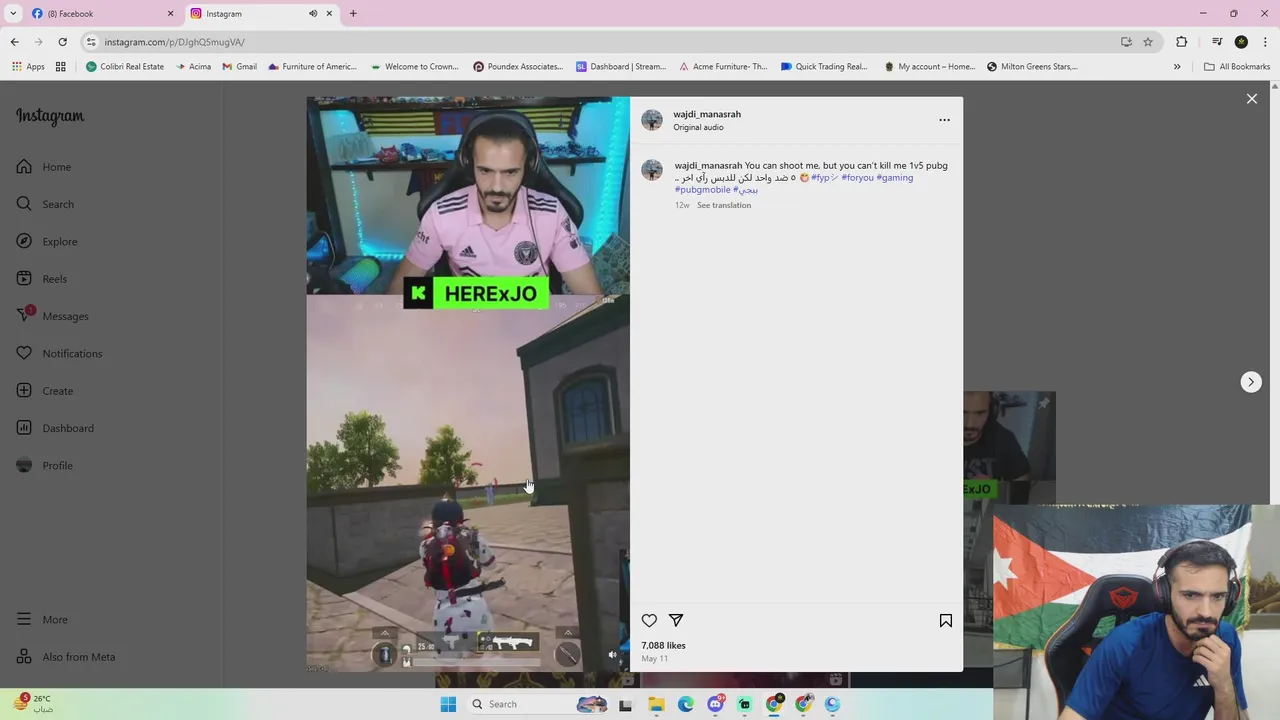Close the Instagram post overlay
The height and width of the screenshot is (720, 1280).
point(1251,99)
